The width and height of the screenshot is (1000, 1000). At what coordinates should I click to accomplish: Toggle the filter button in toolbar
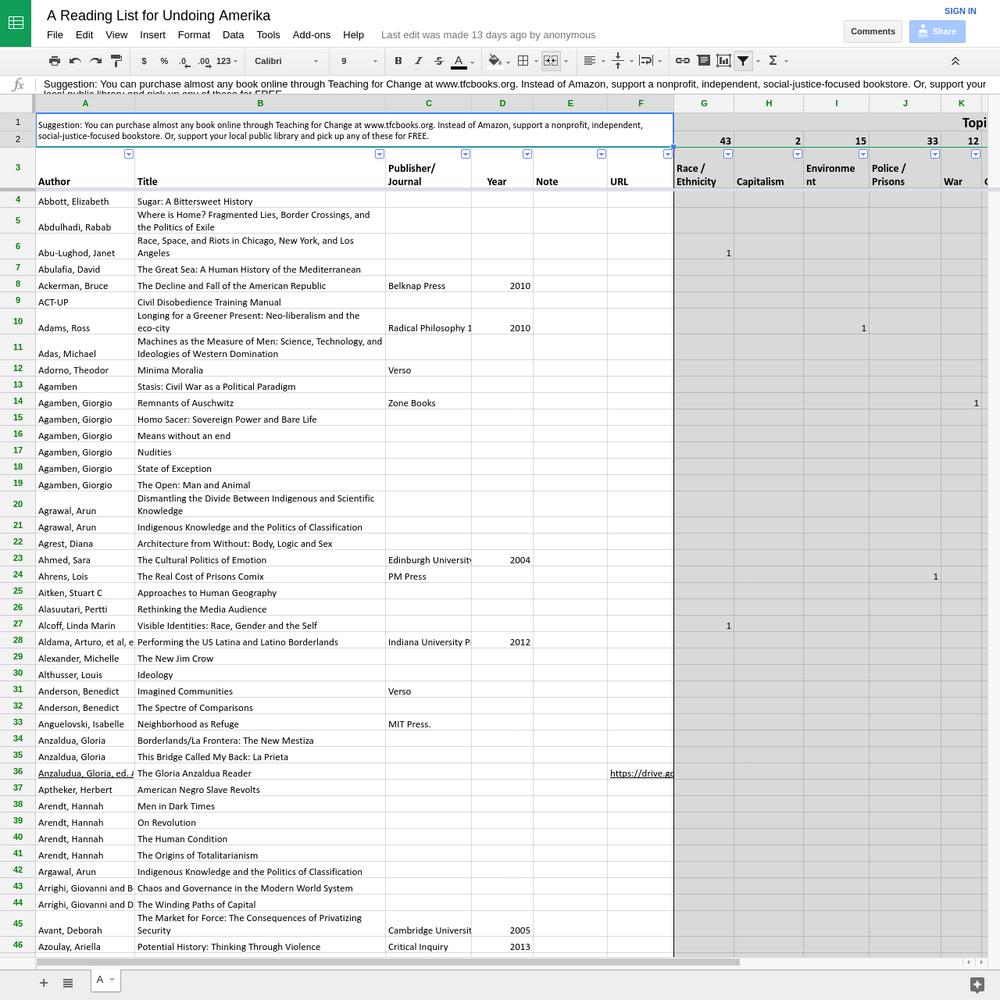coord(743,61)
